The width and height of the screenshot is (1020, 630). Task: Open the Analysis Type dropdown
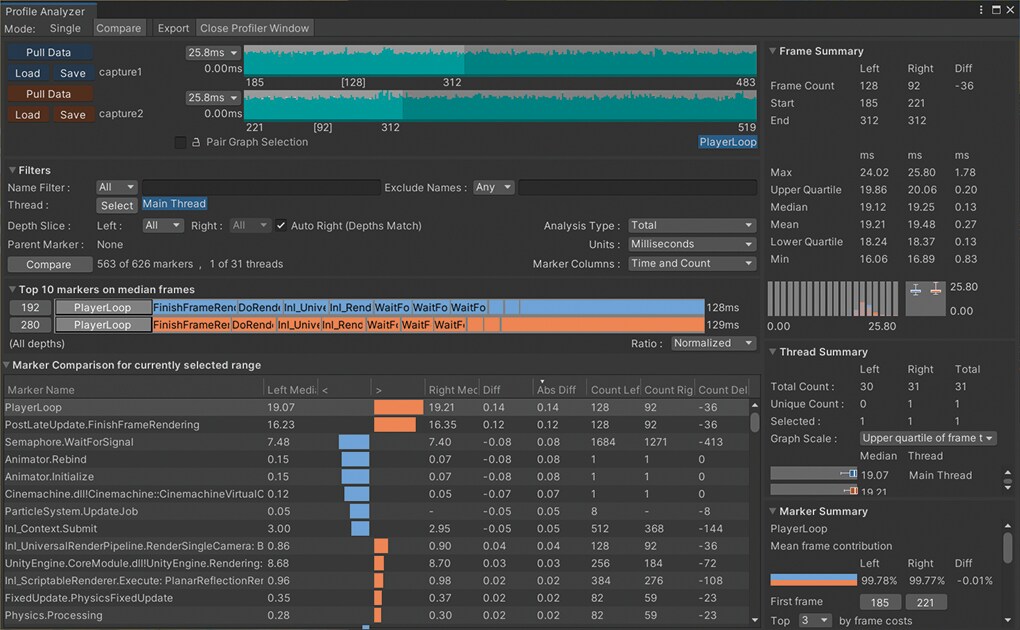coord(691,226)
